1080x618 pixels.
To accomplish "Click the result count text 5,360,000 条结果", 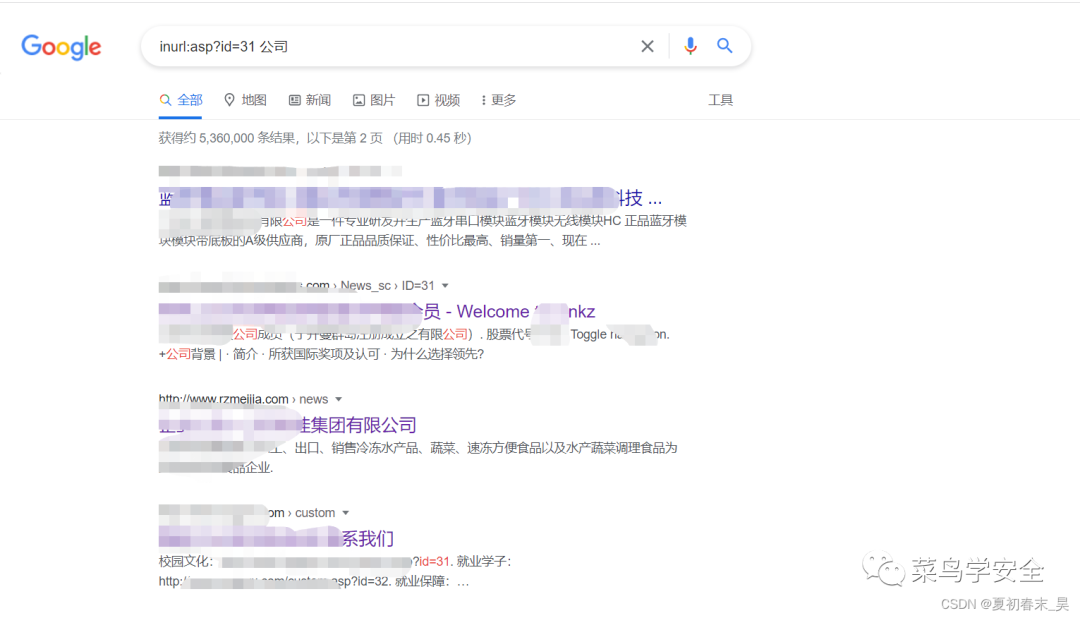I will coord(247,138).
